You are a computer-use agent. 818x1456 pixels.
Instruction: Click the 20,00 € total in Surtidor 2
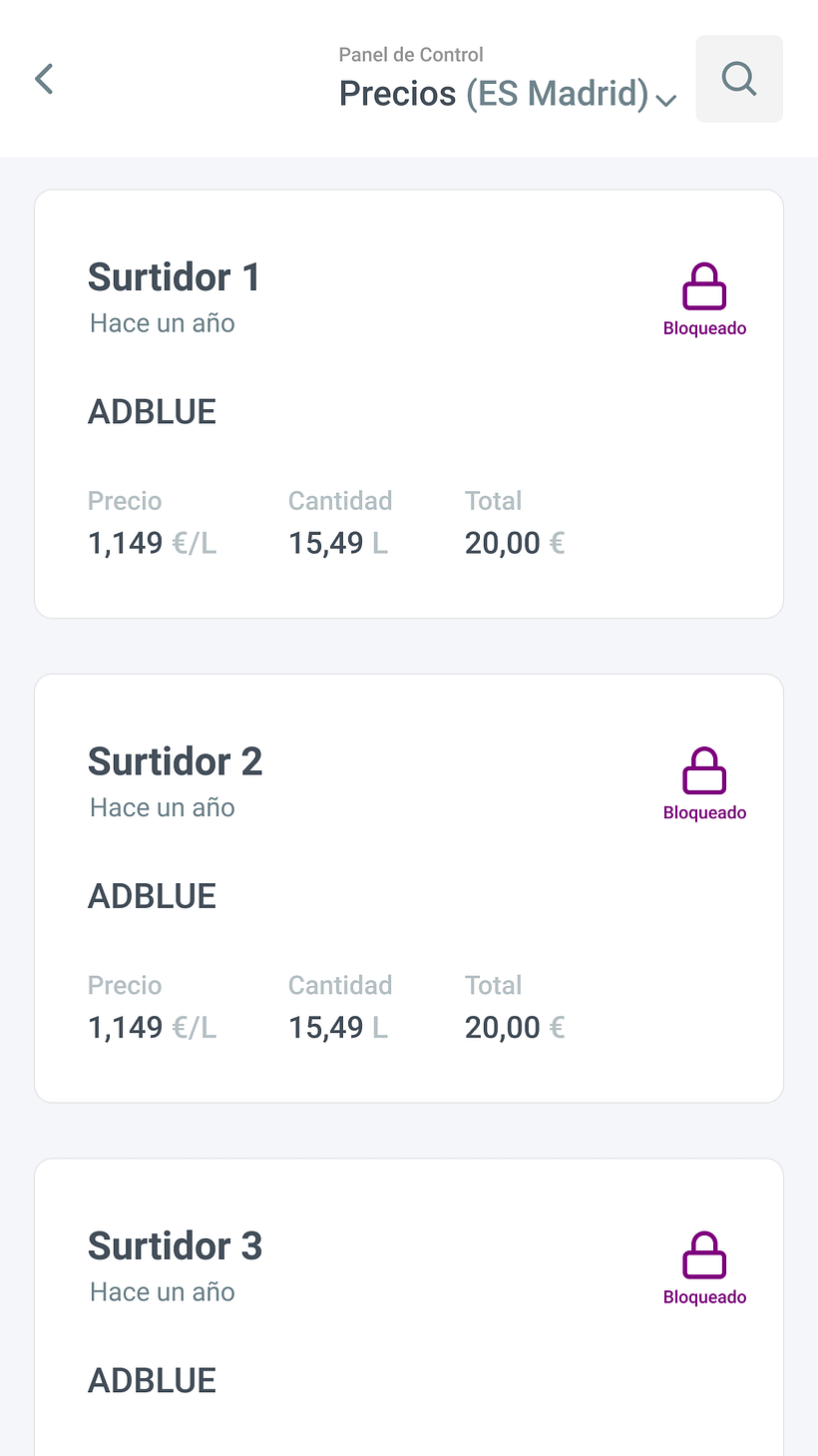click(515, 1027)
